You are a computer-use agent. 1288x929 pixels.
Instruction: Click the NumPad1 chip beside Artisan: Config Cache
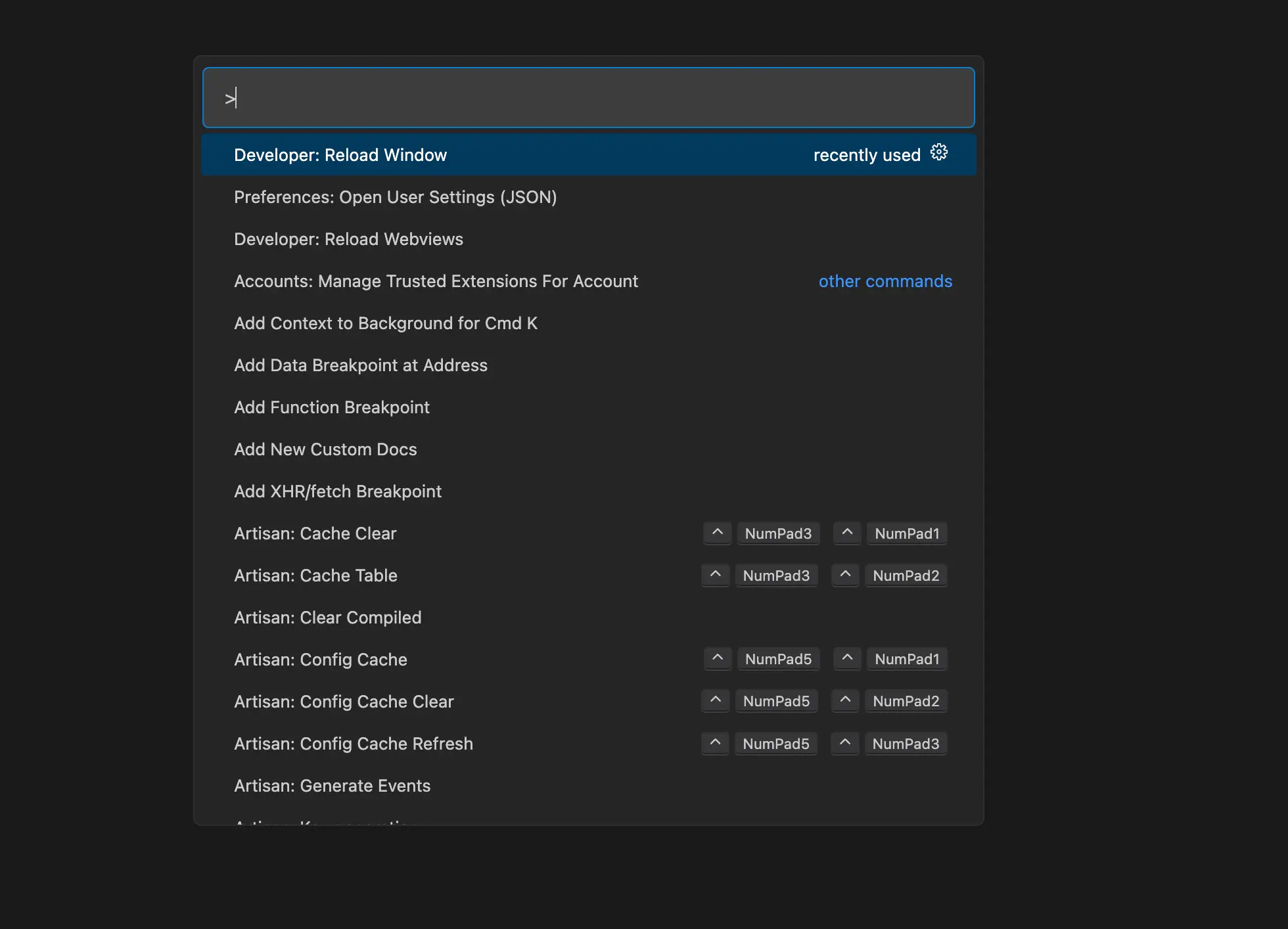pyautogui.click(x=907, y=659)
